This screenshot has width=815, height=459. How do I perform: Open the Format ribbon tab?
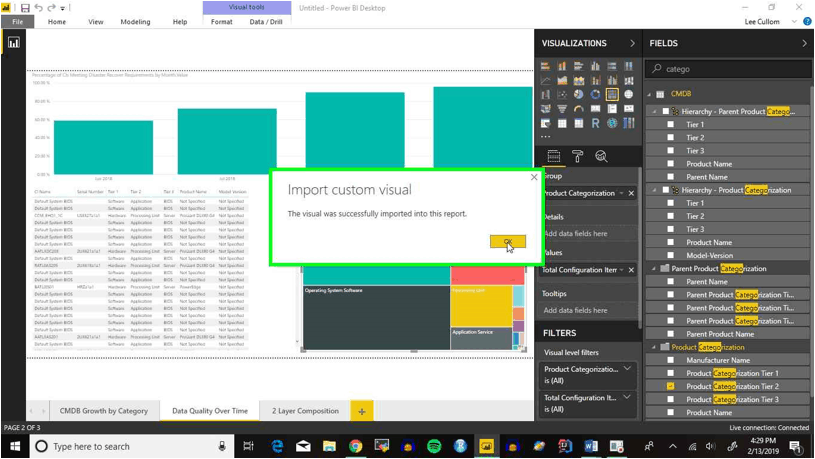coord(221,22)
